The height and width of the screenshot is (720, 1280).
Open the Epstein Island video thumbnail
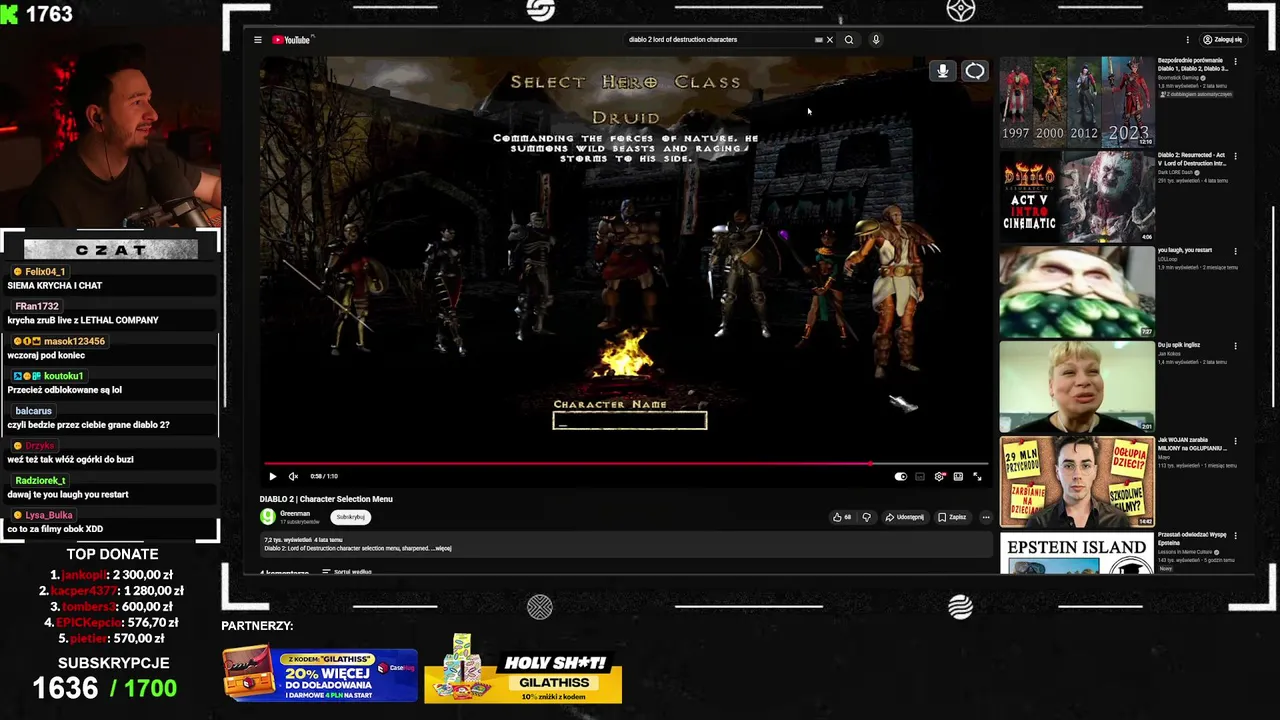1077,553
